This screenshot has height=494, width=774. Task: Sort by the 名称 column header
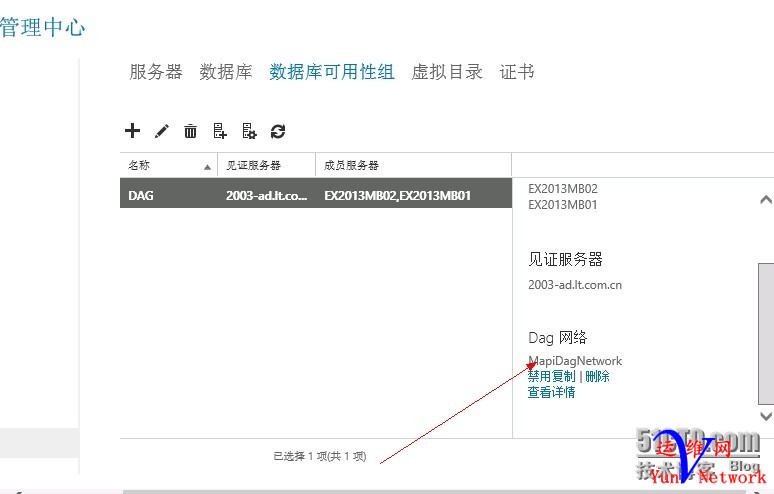click(x=169, y=165)
